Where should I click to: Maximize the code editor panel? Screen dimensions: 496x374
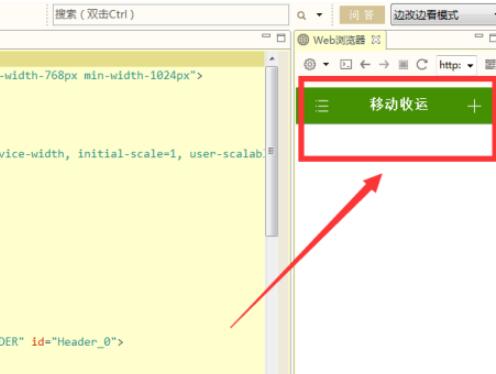pos(281,38)
